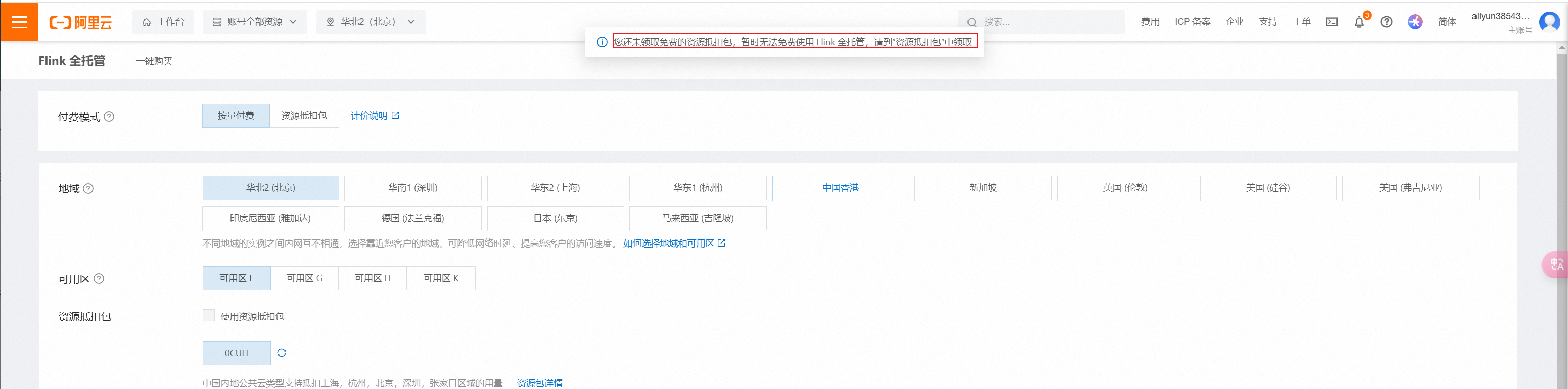Click the top search field
This screenshot has height=389, width=1568.
(x=1041, y=22)
